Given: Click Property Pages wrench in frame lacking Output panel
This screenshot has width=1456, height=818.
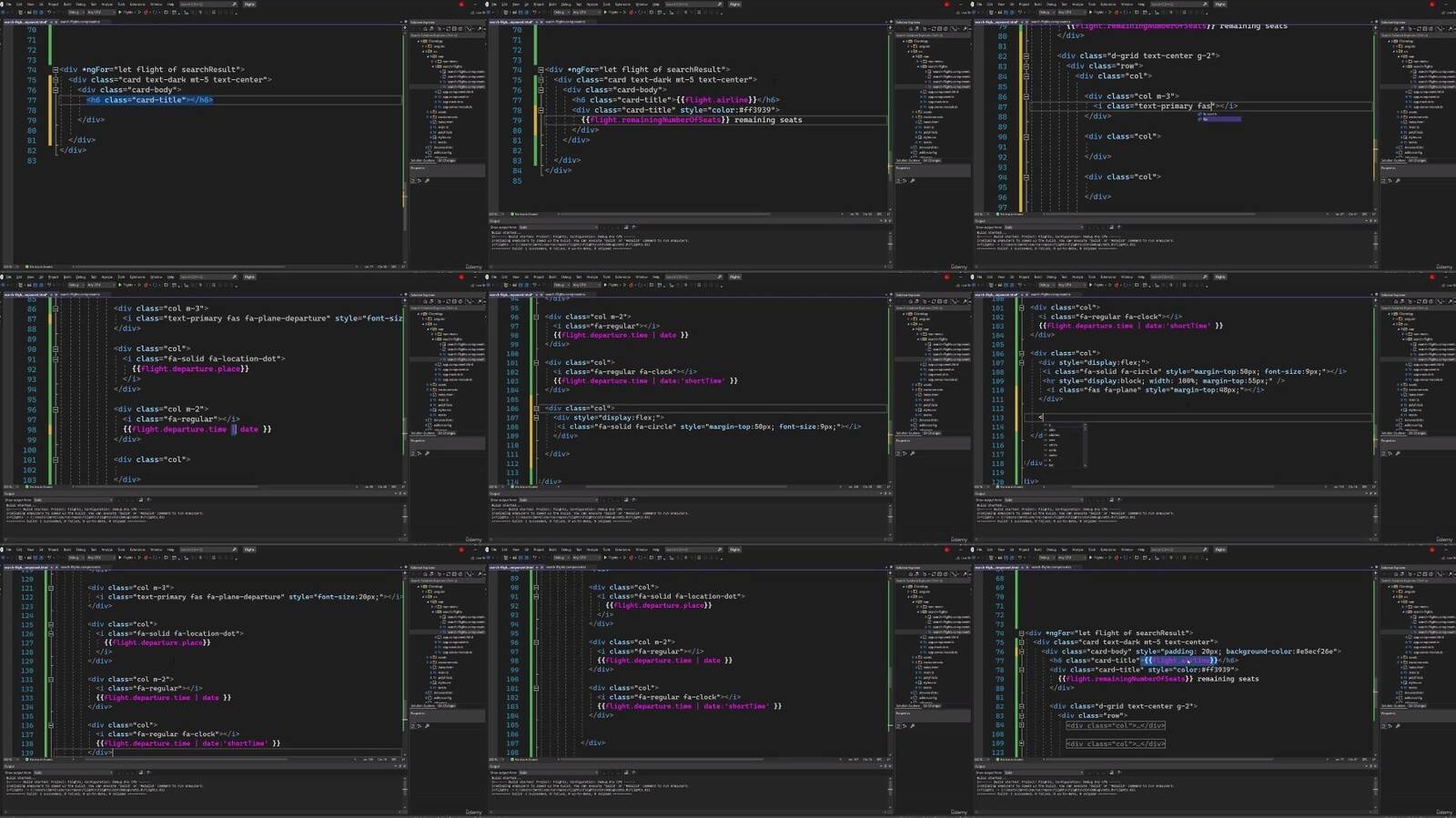Looking at the screenshot, I should point(427,180).
